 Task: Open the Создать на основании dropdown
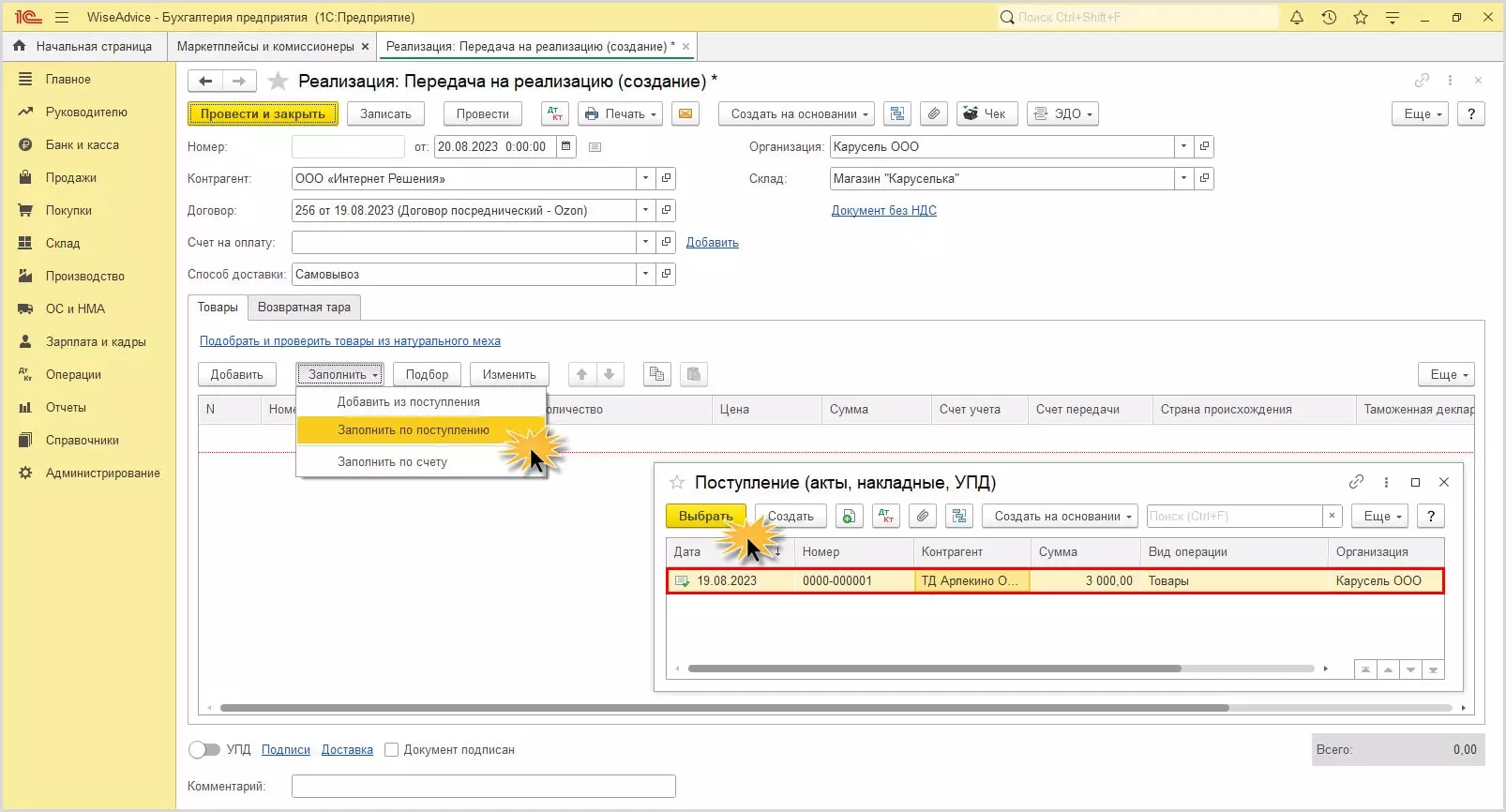coord(799,113)
